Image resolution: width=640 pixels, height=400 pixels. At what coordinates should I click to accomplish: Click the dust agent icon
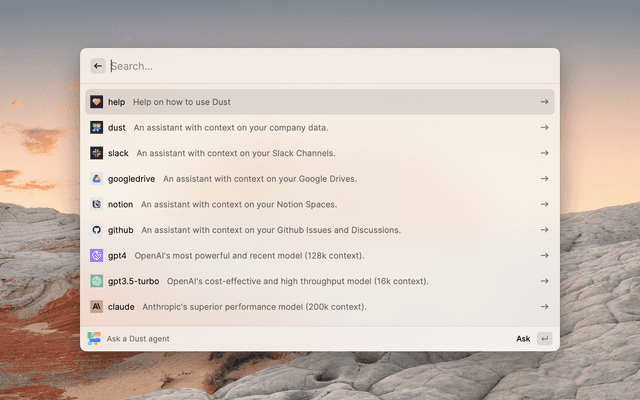(x=97, y=128)
